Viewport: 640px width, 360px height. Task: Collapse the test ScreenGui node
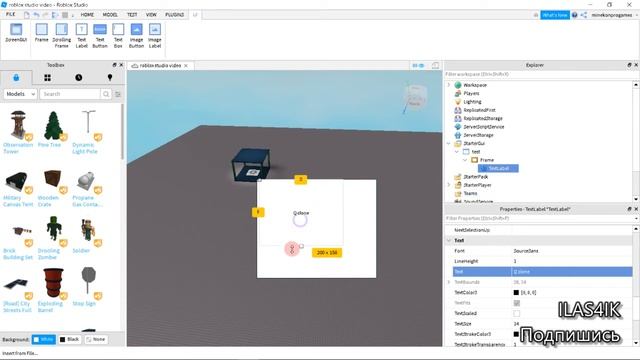(457, 151)
